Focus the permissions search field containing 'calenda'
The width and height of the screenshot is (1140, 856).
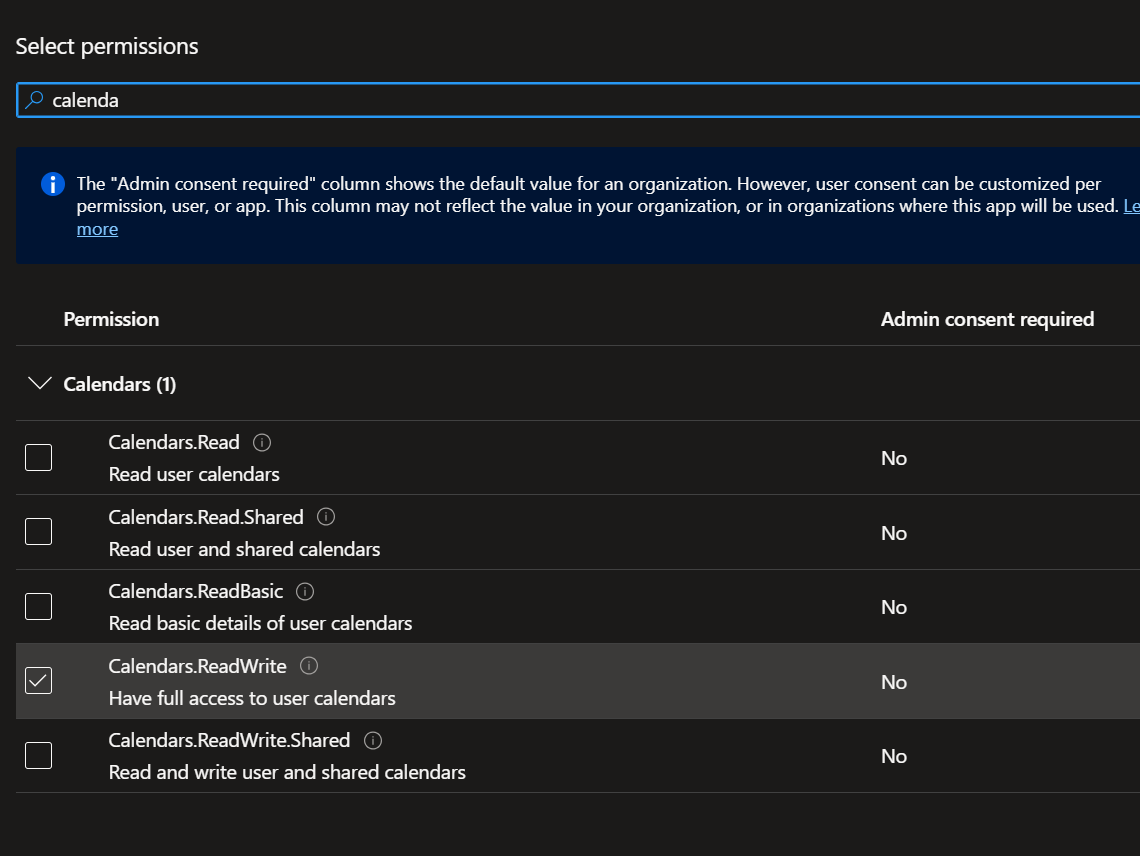coord(578,100)
